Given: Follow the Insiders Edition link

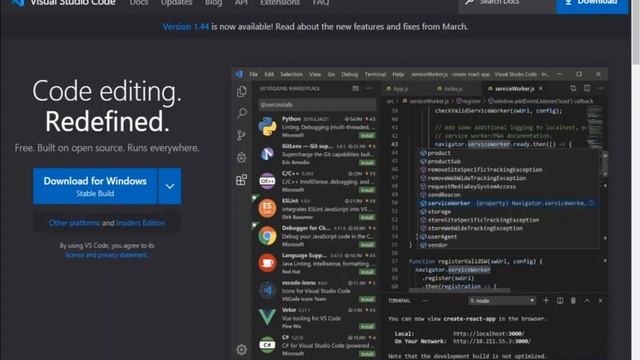Looking at the screenshot, I should (x=141, y=223).
